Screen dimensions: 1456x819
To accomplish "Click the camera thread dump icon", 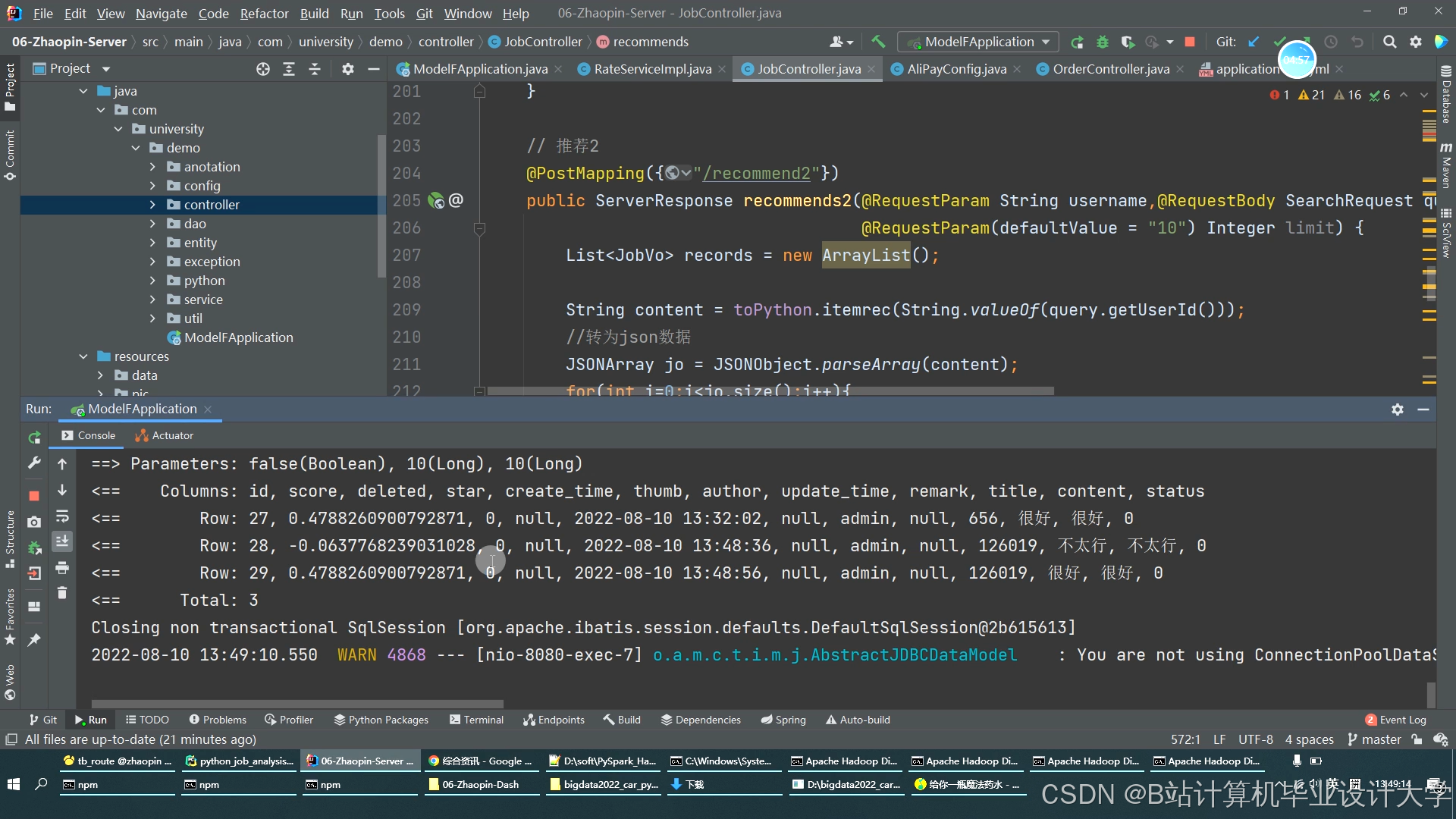I will click(x=34, y=522).
